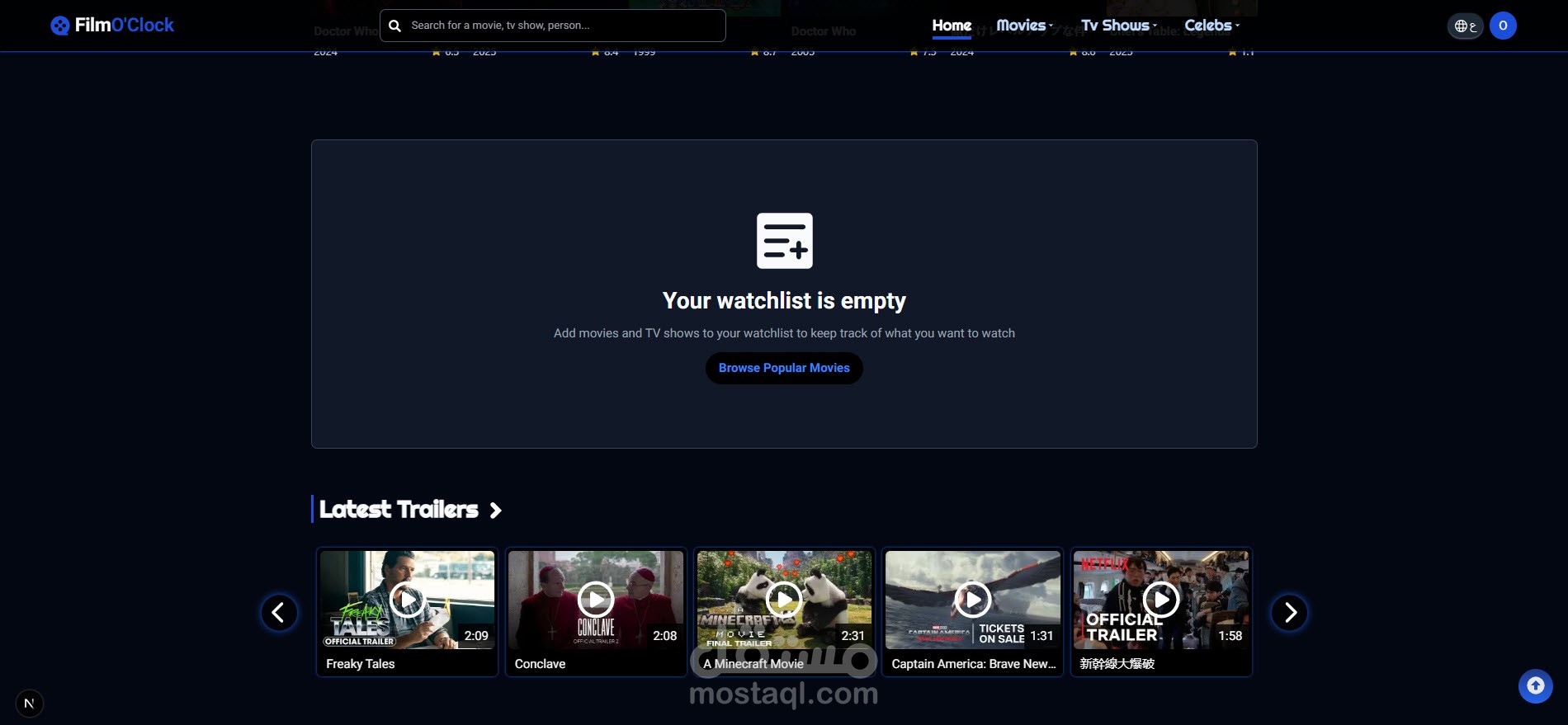This screenshot has height=725, width=1568.
Task: Open the Celebs dropdown menu
Action: (1211, 26)
